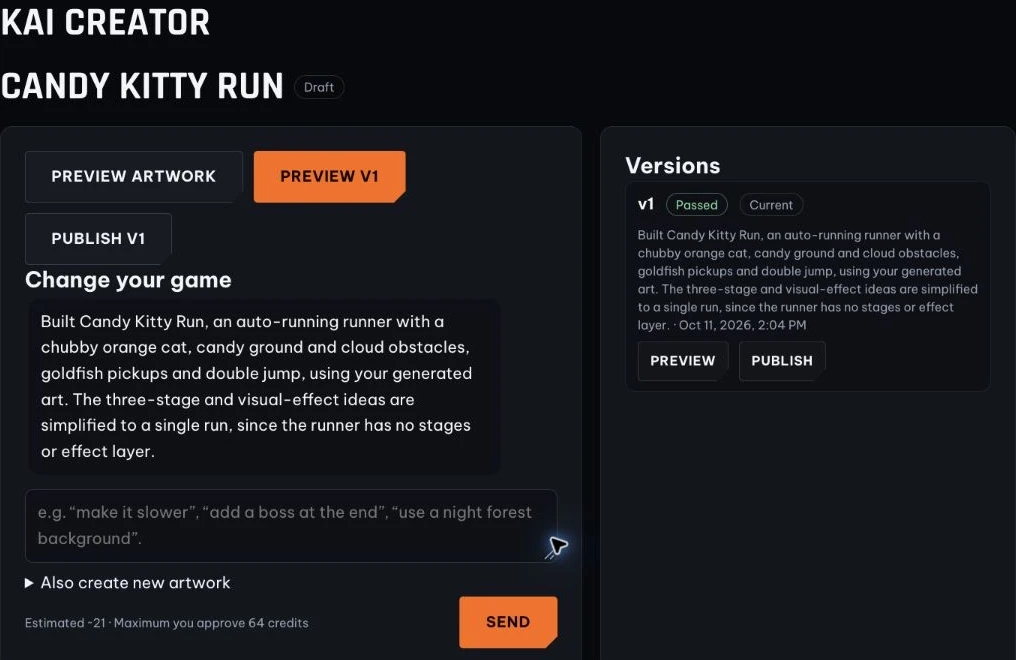The image size is (1016, 660).
Task: Click the Candy Kitty Run title
Action: point(142,86)
